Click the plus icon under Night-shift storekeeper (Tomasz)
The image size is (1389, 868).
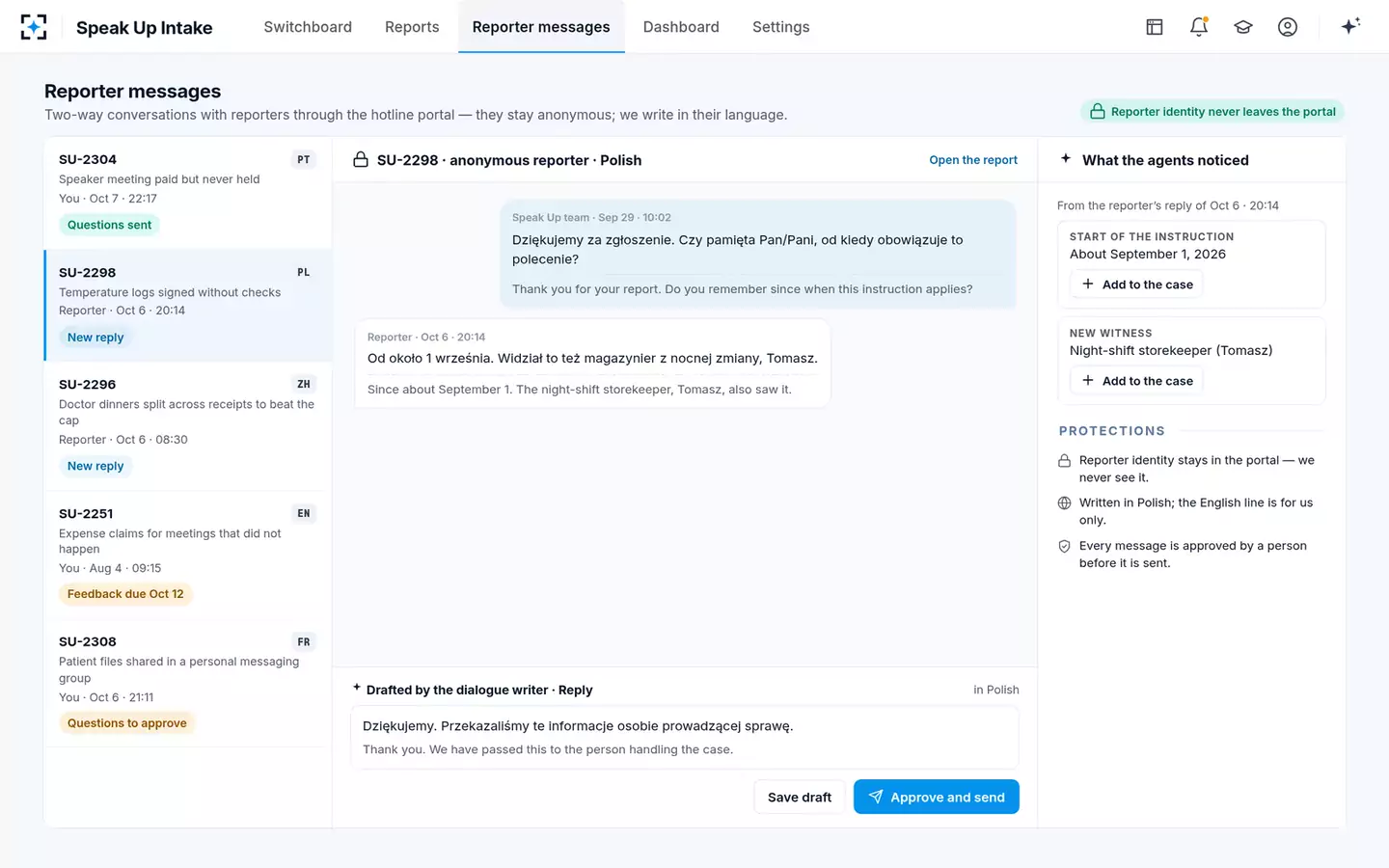coord(1088,381)
